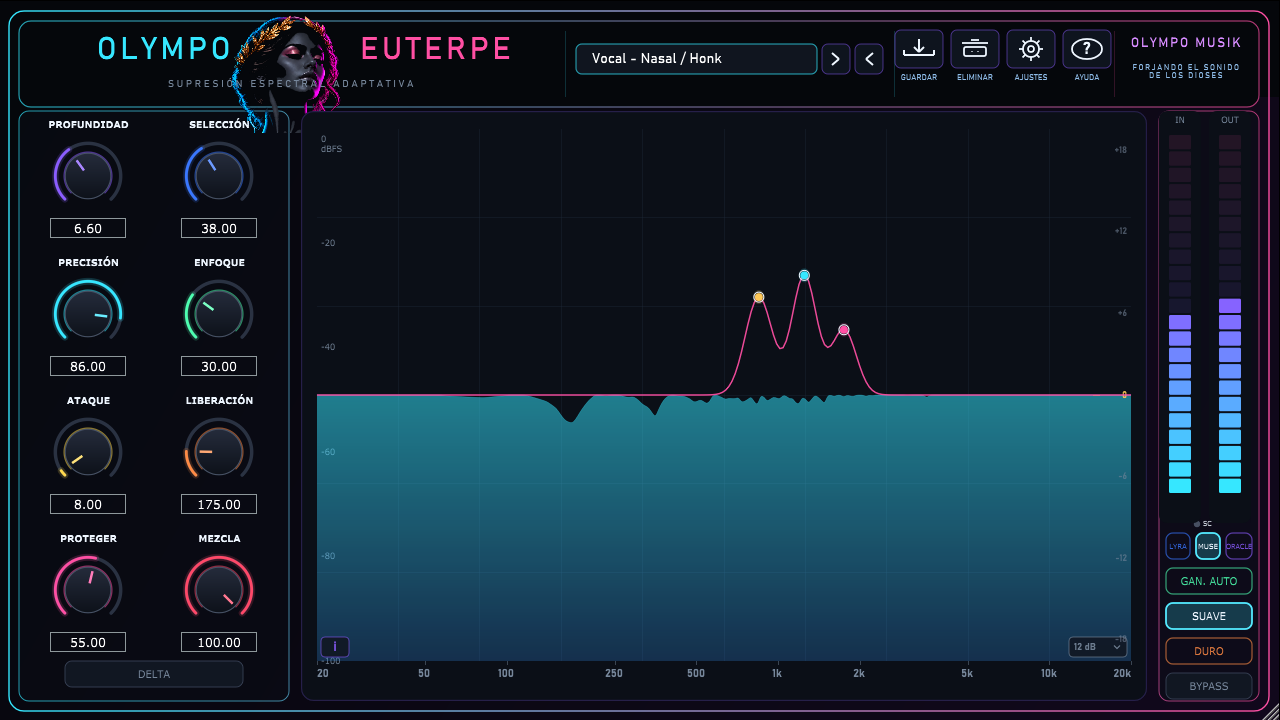Click the OUT level meter
The width and height of the screenshot is (1280, 720).
1230,314
